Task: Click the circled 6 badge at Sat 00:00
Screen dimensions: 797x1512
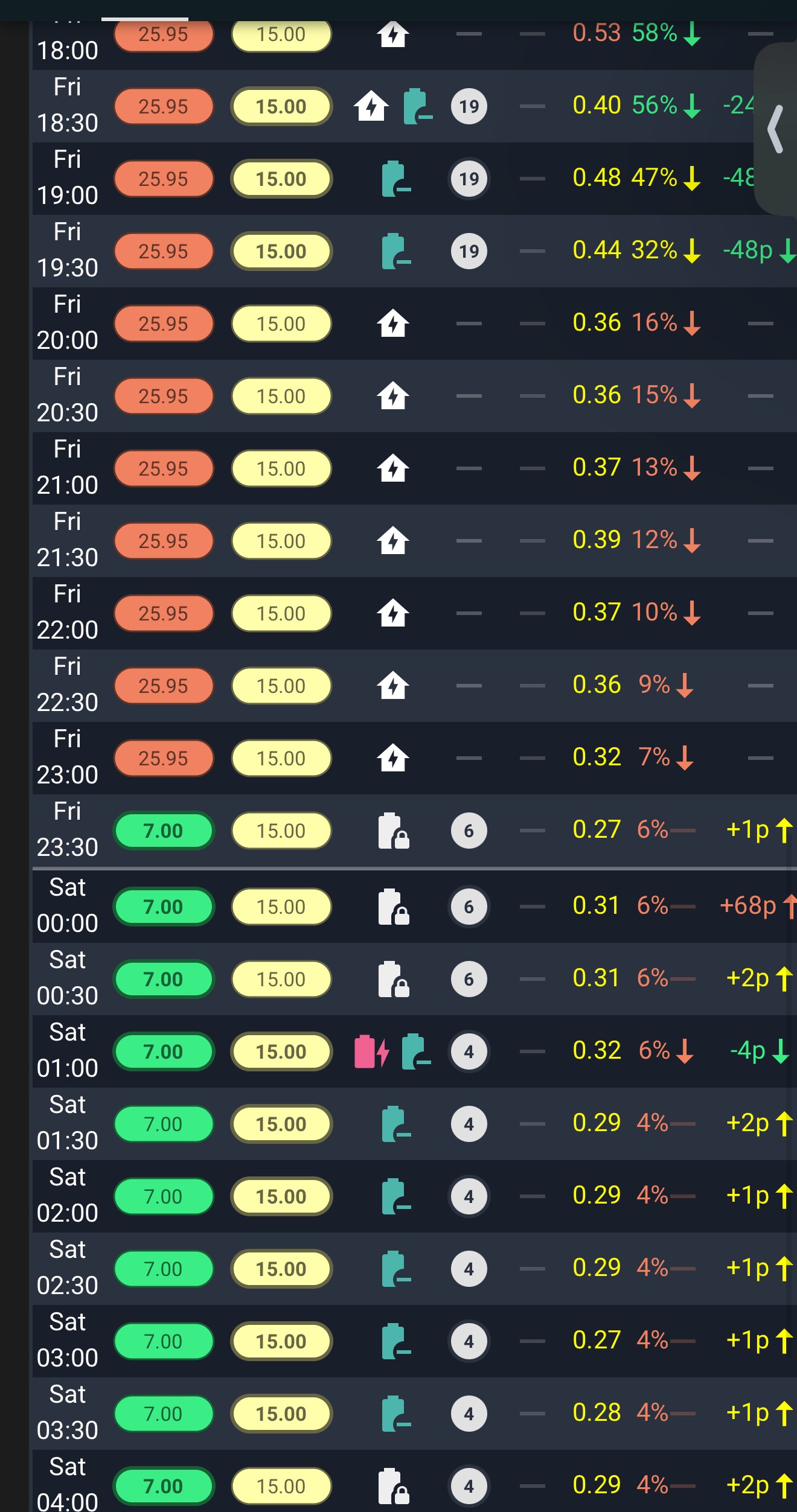Action: [469, 907]
